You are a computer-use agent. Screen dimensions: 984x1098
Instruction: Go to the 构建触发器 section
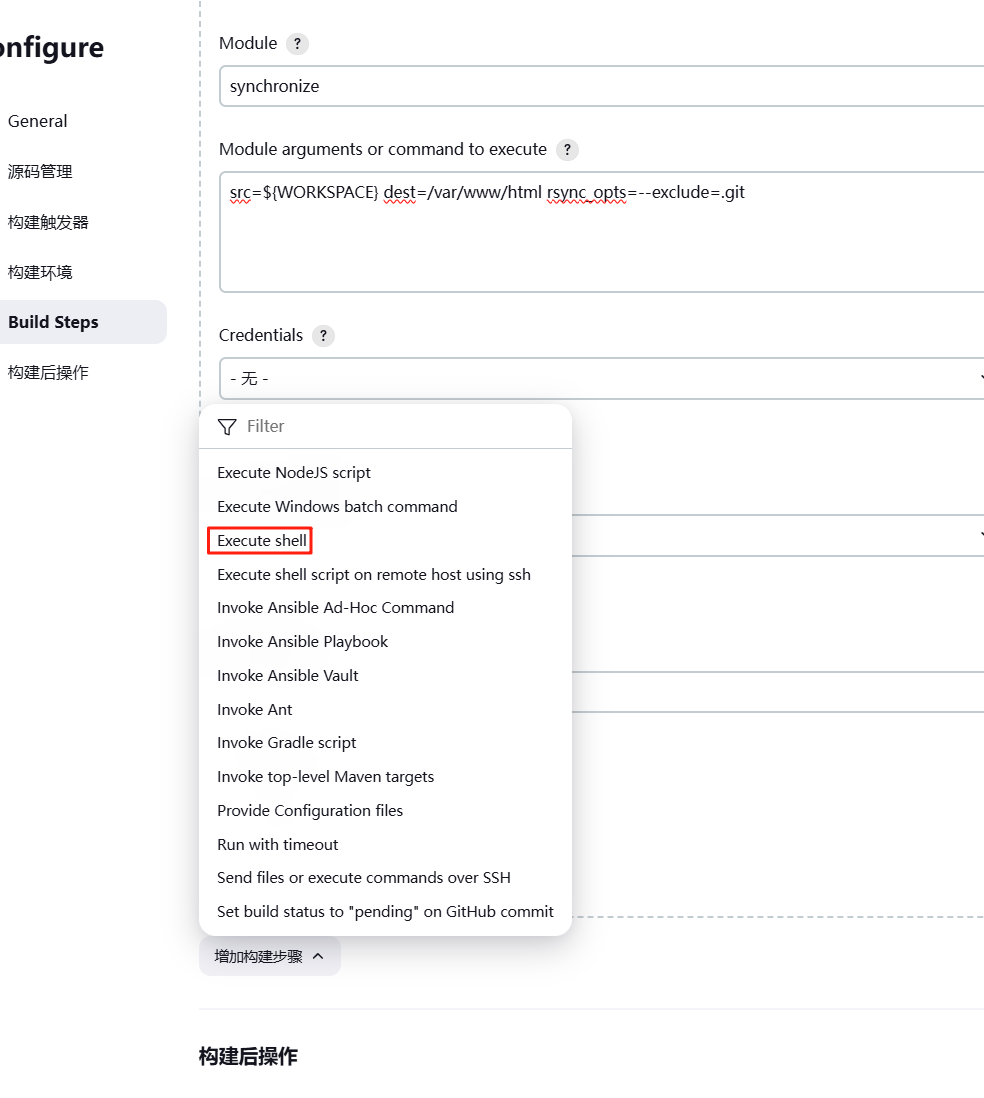click(48, 223)
